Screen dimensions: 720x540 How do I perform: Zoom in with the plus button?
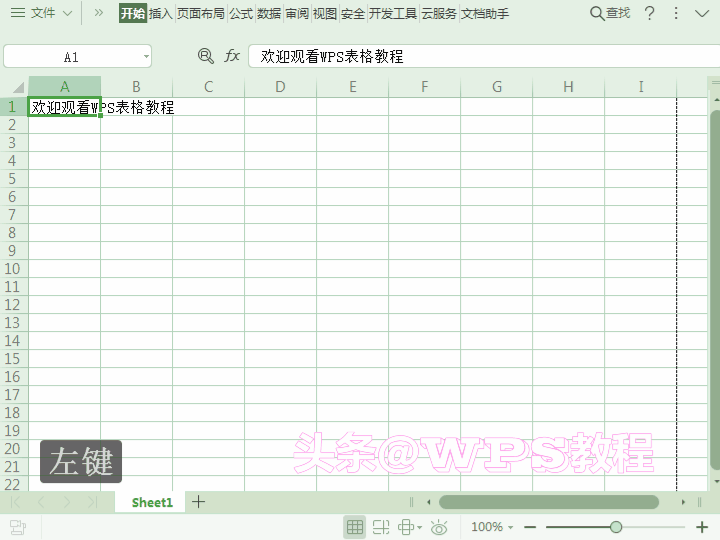click(x=702, y=527)
